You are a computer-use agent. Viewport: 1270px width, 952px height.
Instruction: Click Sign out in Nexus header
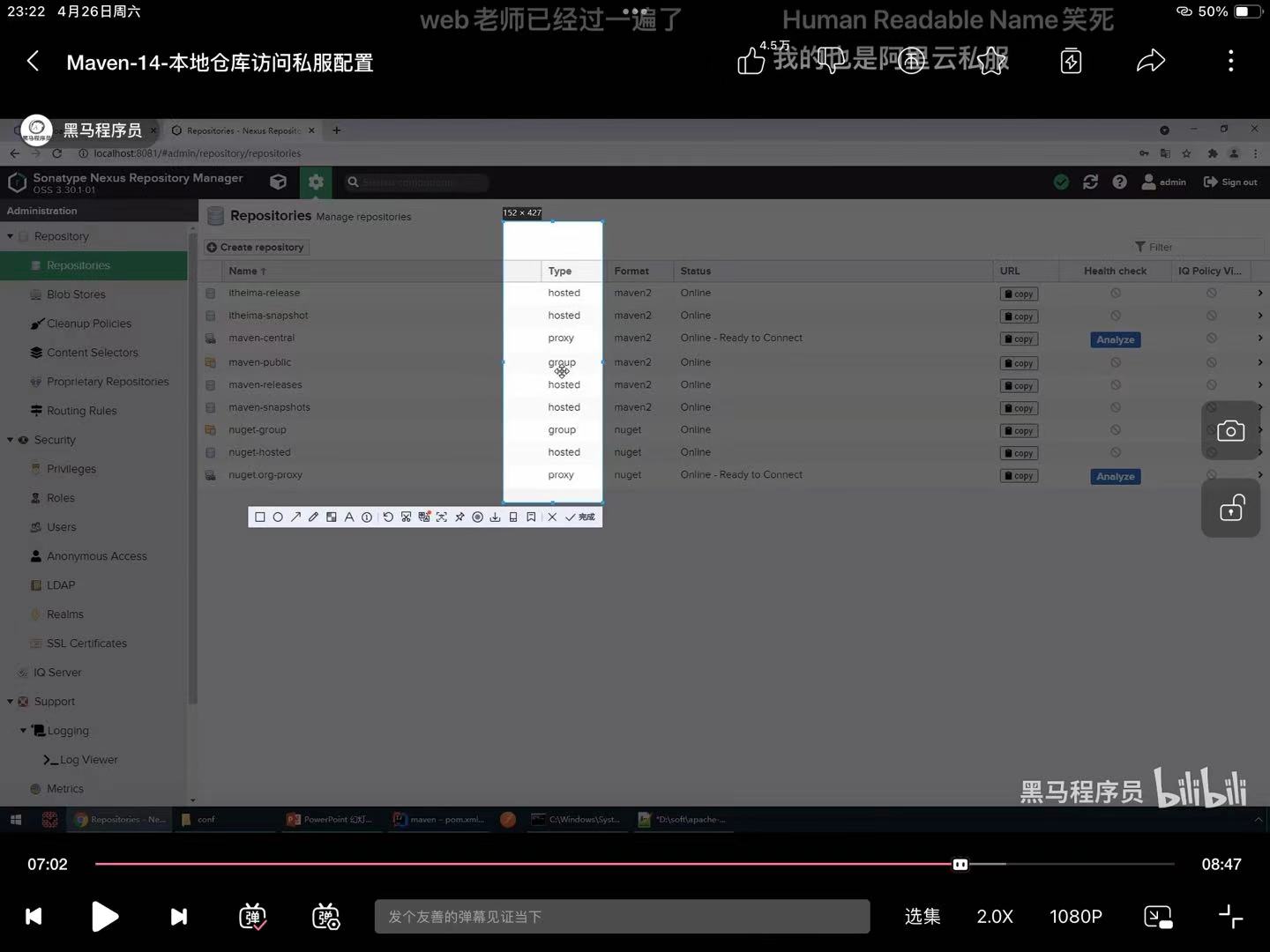pyautogui.click(x=1230, y=182)
